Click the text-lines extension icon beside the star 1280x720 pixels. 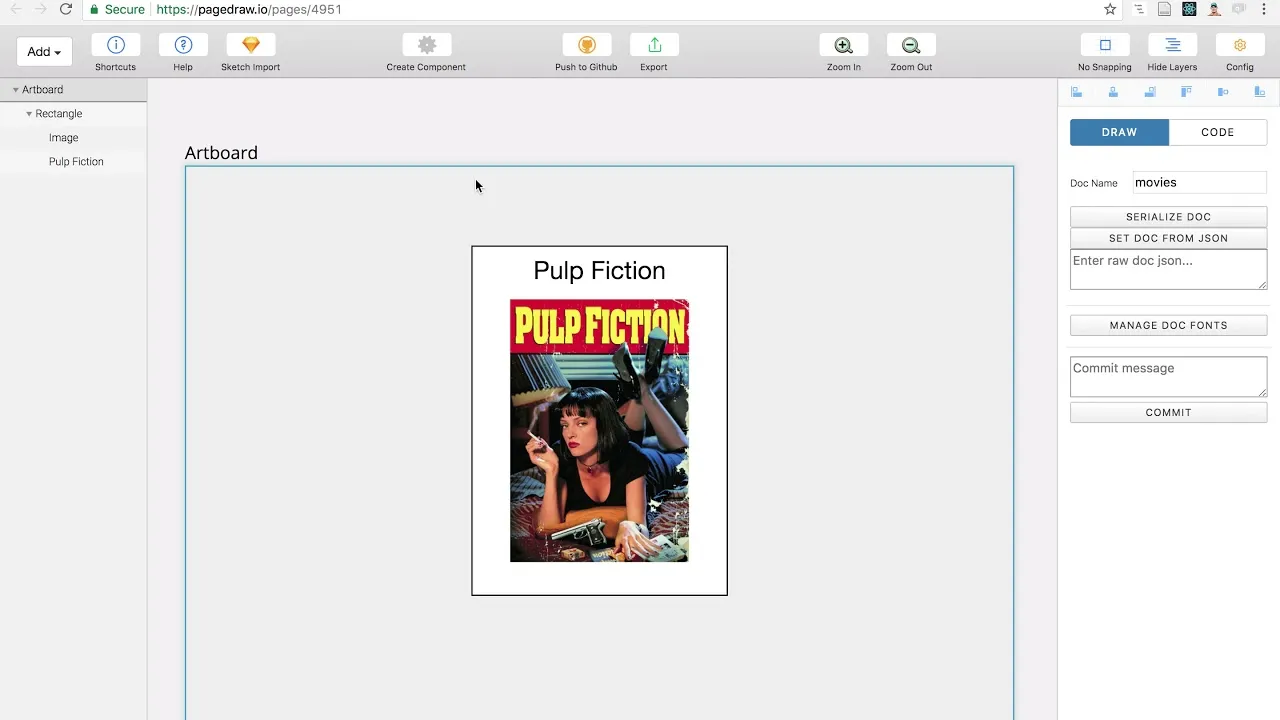pyautogui.click(x=1139, y=9)
